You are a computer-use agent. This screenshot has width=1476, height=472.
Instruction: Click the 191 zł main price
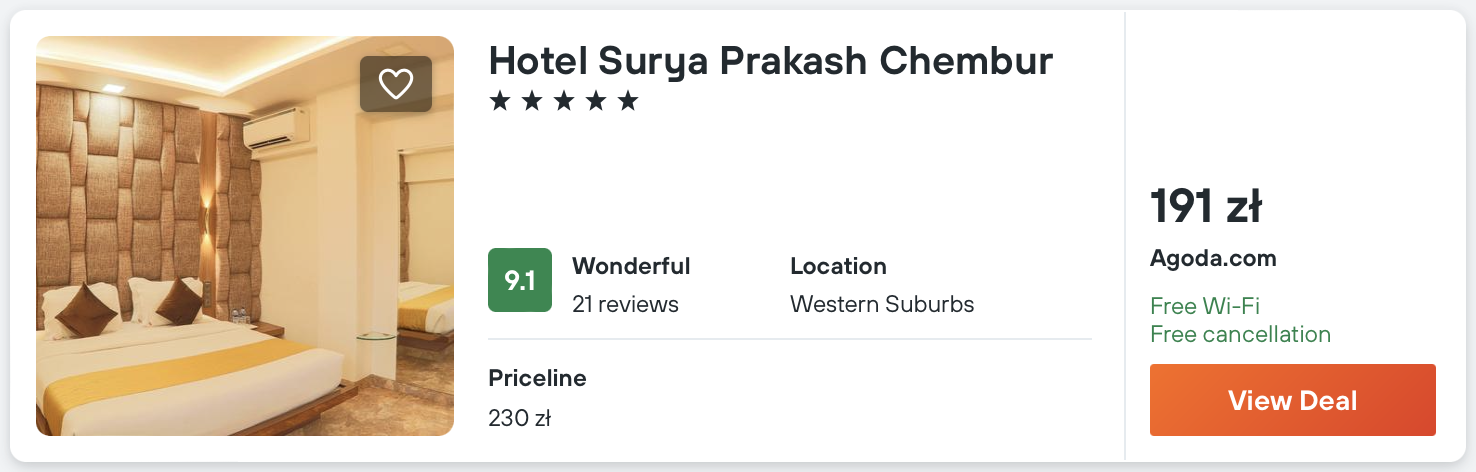point(1206,207)
